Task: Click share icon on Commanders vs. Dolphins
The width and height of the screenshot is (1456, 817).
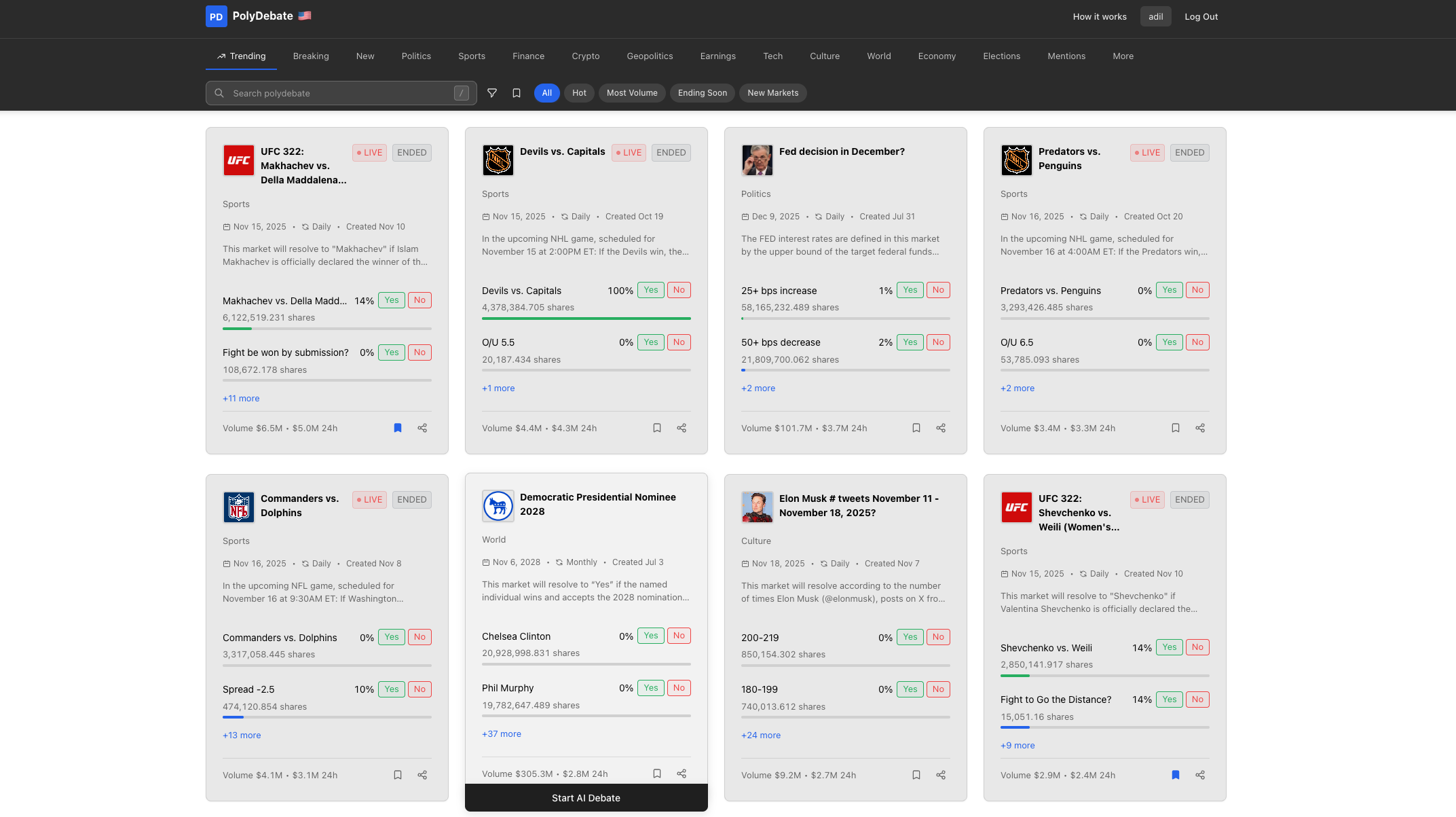Action: click(x=422, y=775)
